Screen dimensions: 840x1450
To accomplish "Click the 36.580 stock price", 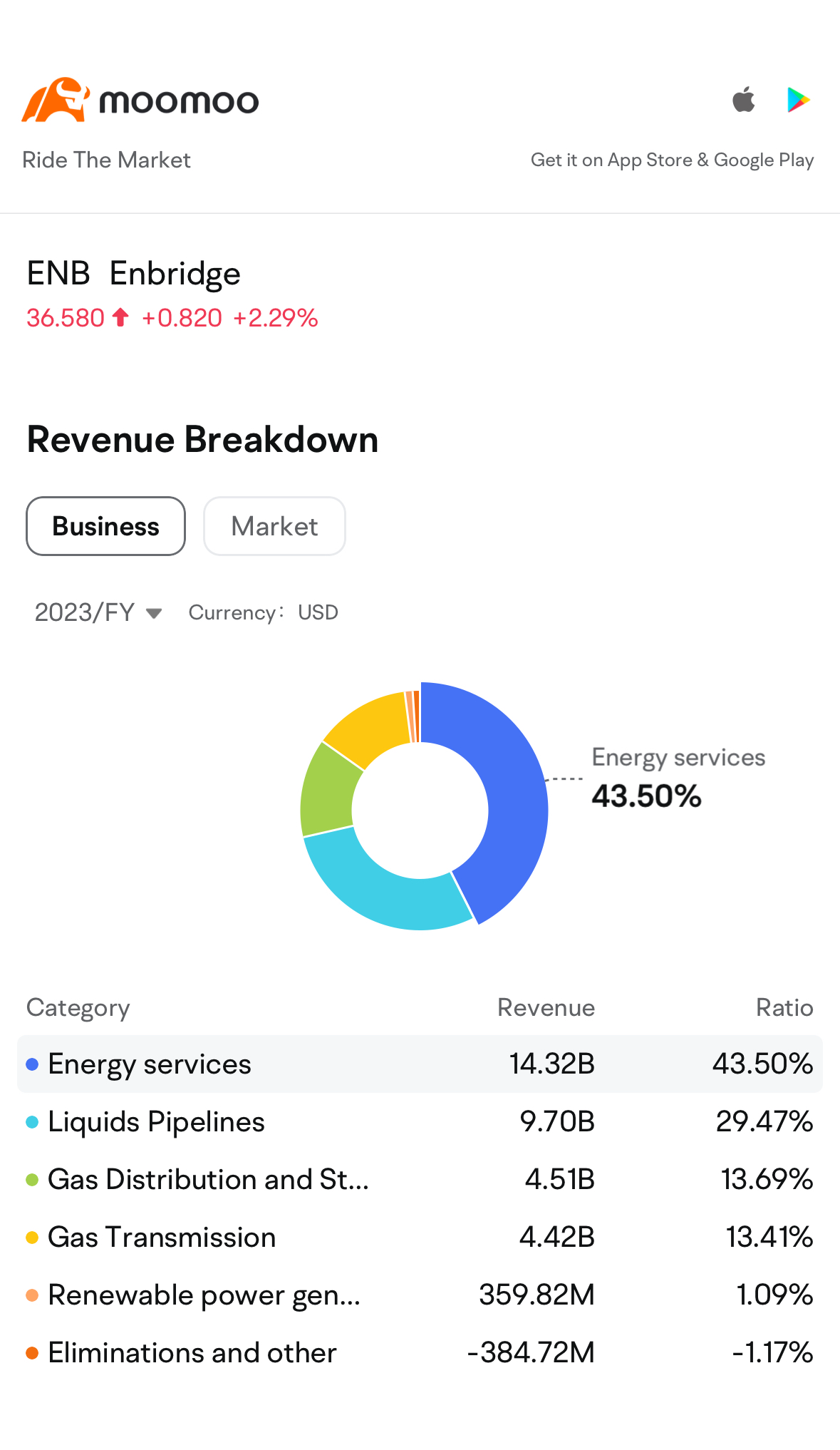I will pyautogui.click(x=66, y=317).
